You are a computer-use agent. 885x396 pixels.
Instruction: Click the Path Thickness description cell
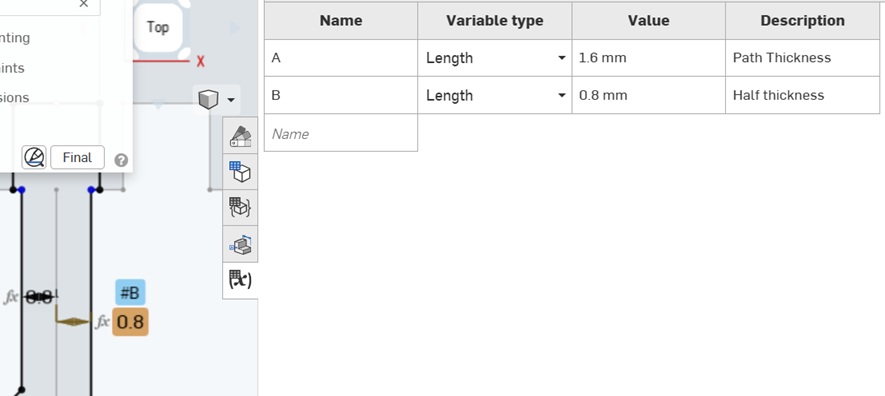click(803, 58)
